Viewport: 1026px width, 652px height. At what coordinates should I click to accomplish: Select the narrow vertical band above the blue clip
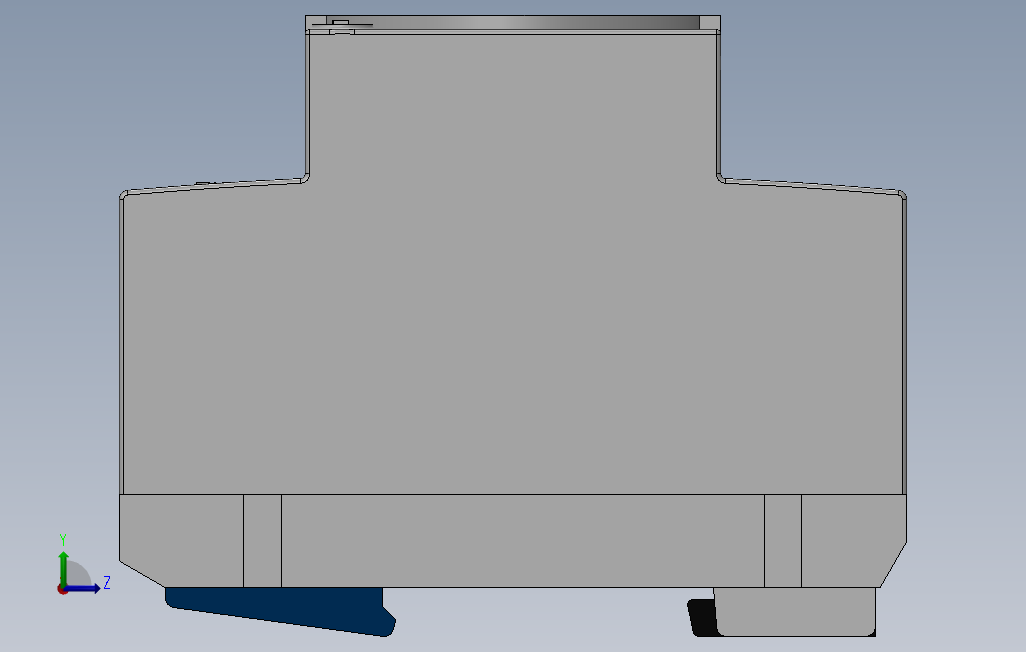click(x=262, y=541)
